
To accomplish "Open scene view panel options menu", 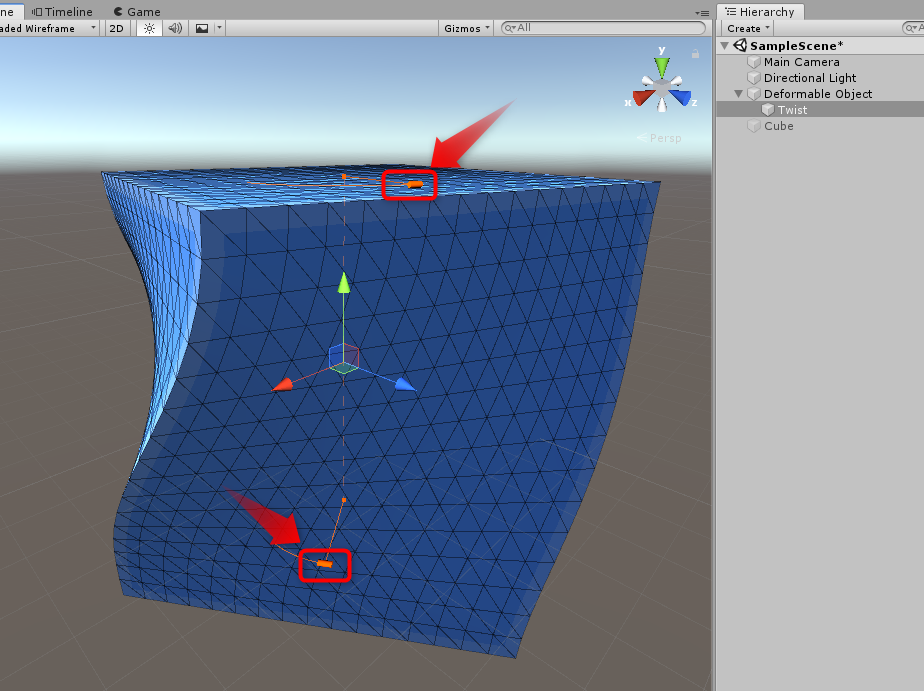I will click(701, 12).
